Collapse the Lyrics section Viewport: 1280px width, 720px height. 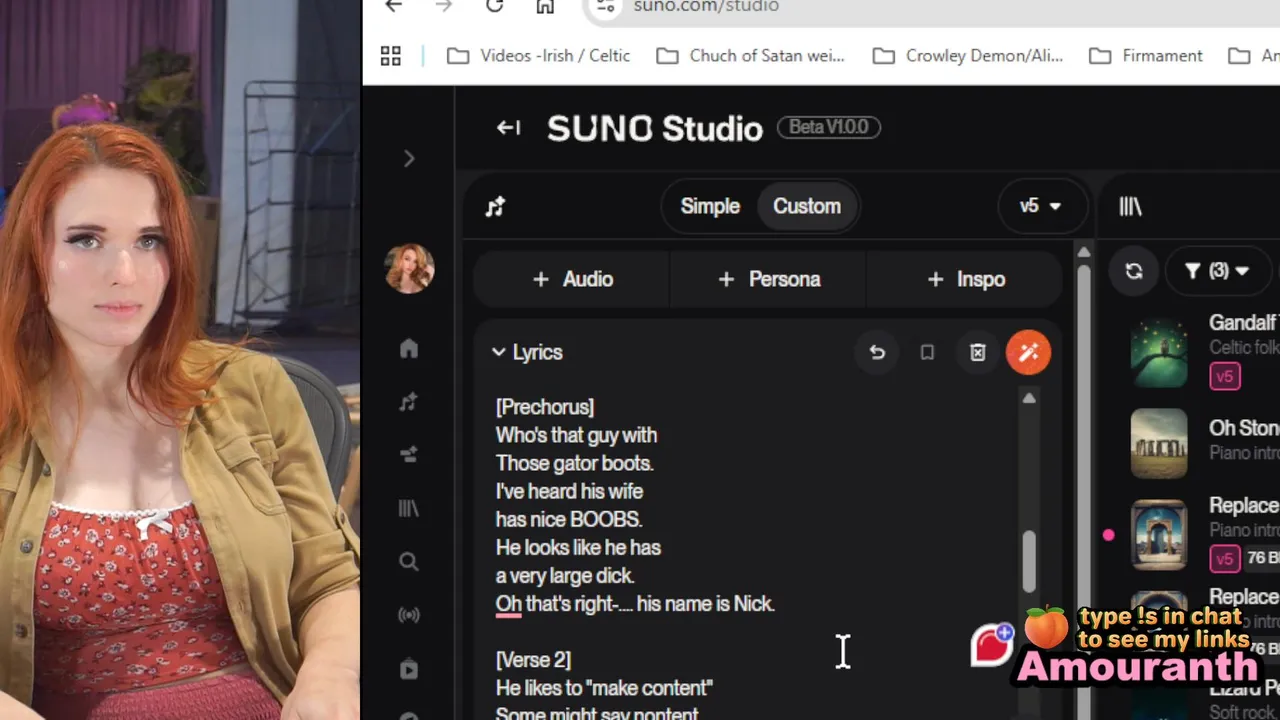527,352
